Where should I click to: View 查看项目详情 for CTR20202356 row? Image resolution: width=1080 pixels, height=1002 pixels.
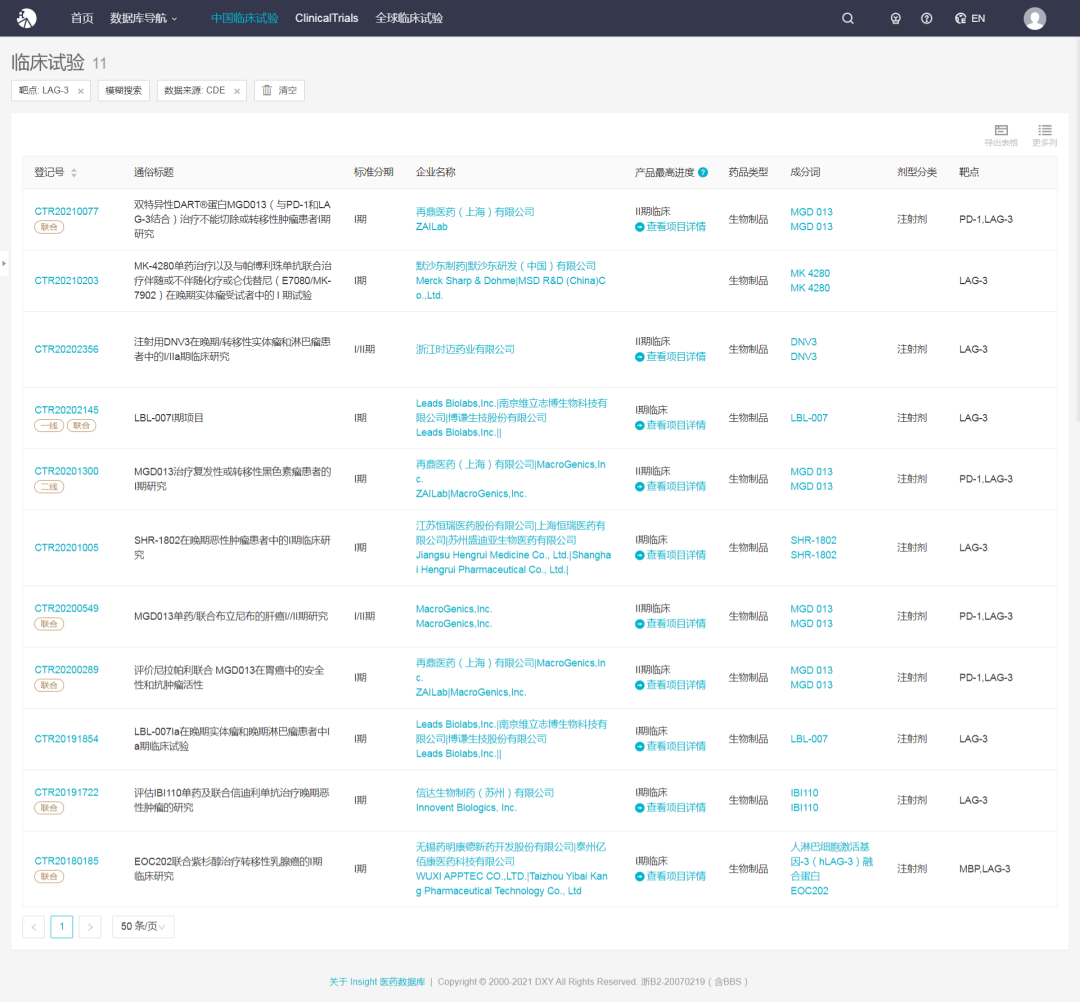click(670, 357)
